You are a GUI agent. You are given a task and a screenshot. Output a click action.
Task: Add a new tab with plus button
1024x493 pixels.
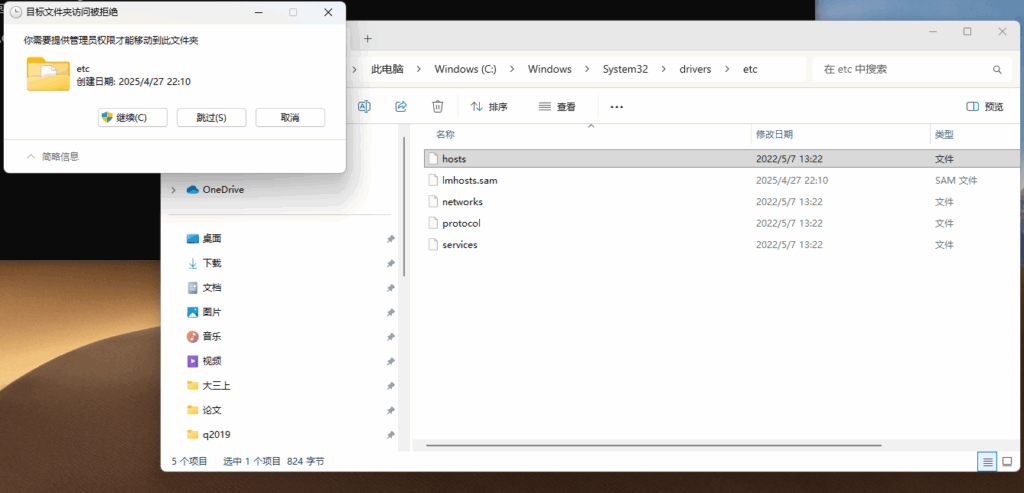(x=367, y=38)
